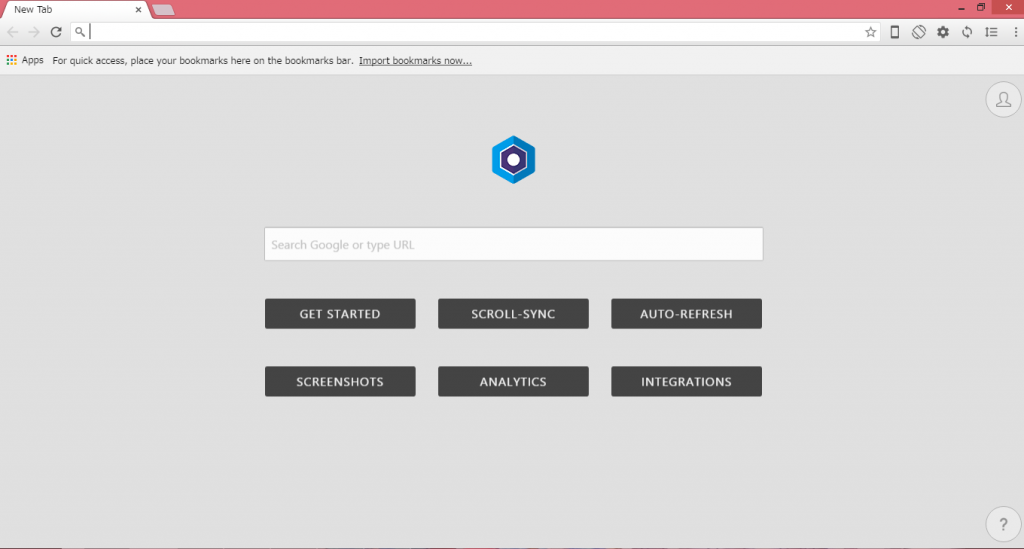Click the blue hexagon logo
Image resolution: width=1024 pixels, height=549 pixels.
(513, 160)
